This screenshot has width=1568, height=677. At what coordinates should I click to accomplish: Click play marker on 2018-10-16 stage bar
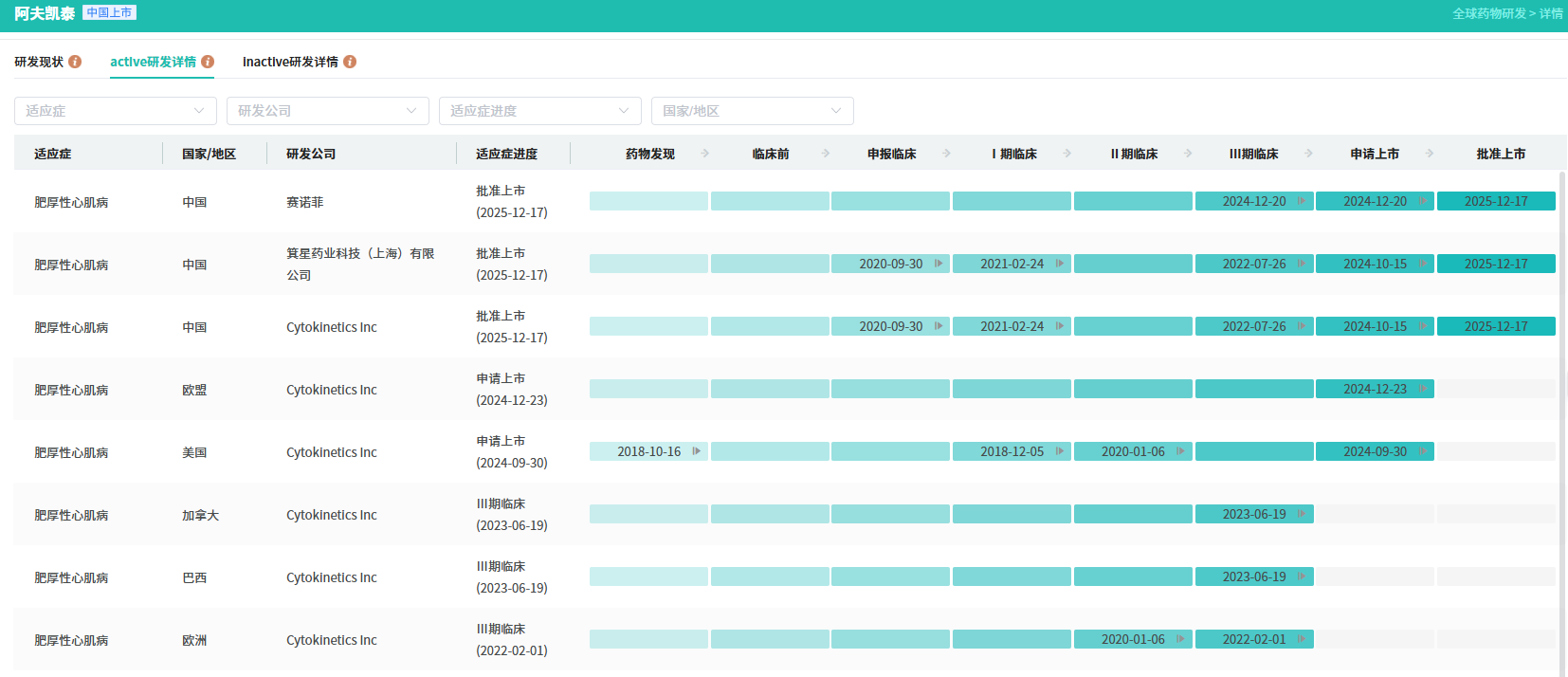[x=696, y=451]
